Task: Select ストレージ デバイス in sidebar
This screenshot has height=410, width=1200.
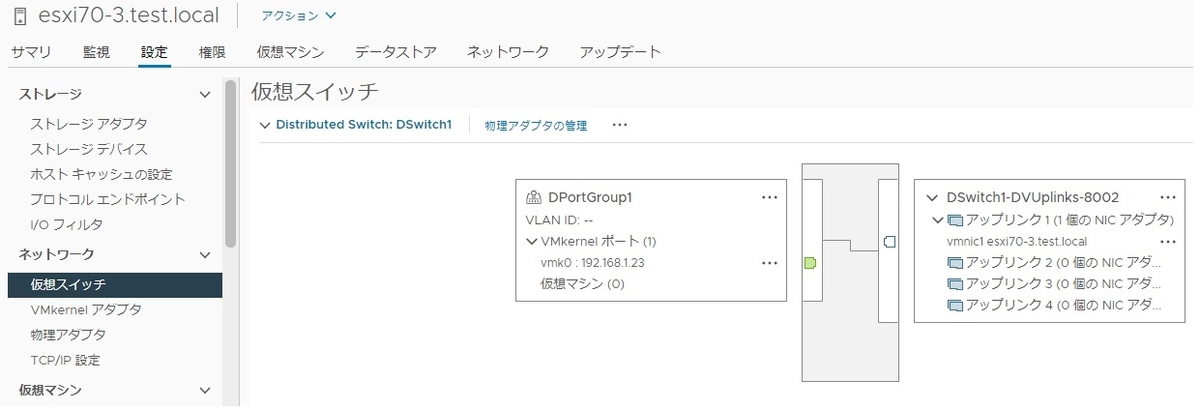Action: pyautogui.click(x=89, y=149)
